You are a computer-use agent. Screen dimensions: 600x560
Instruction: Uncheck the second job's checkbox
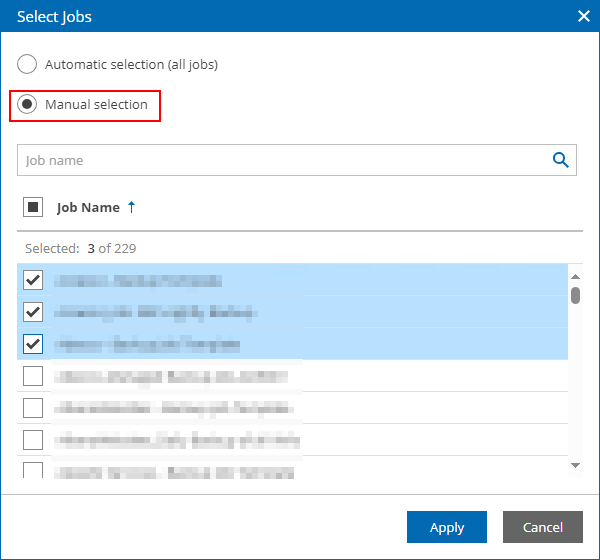[33, 312]
